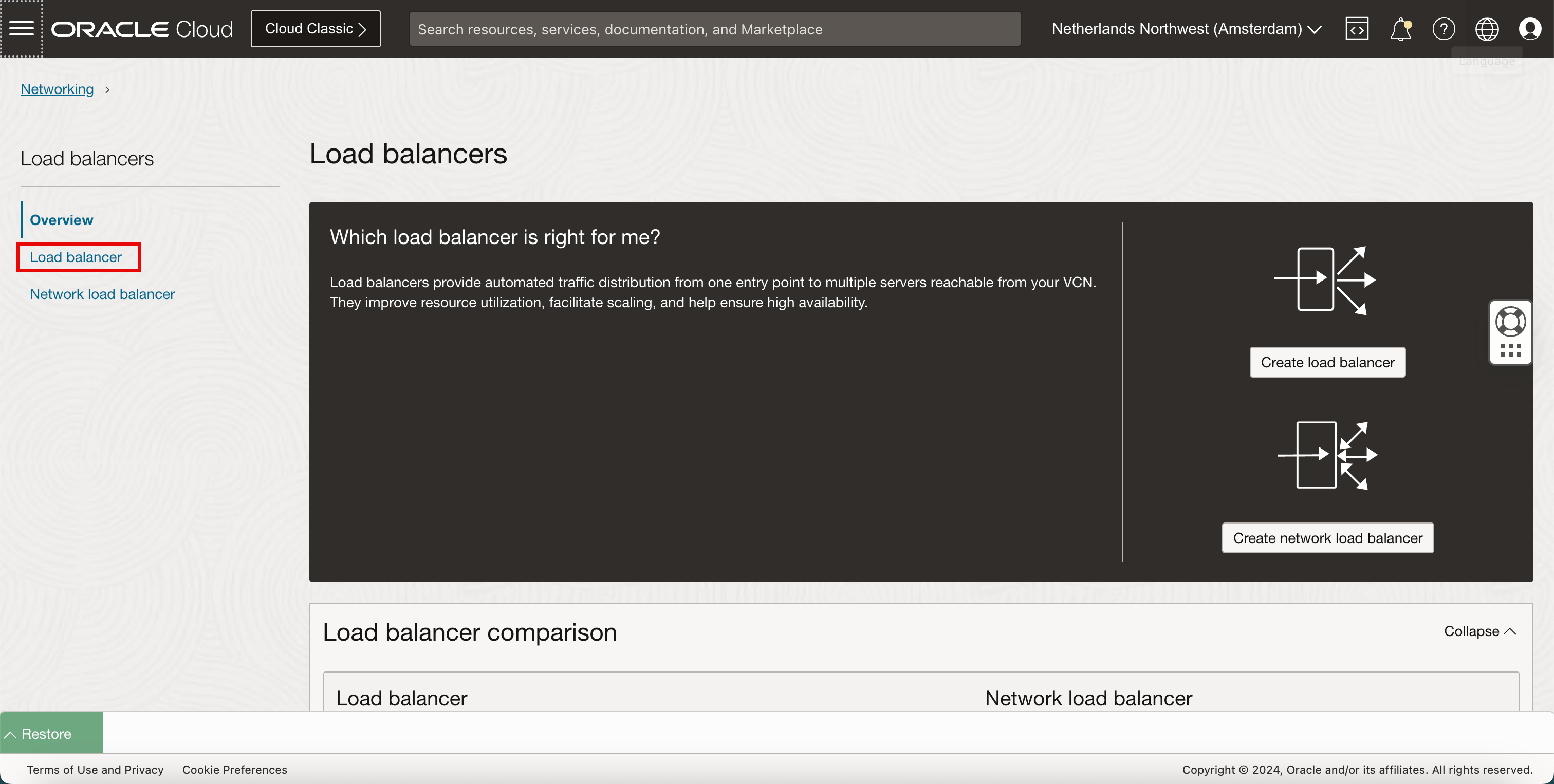The width and height of the screenshot is (1554, 784).
Task: Click the globe language icon
Action: pos(1487,28)
